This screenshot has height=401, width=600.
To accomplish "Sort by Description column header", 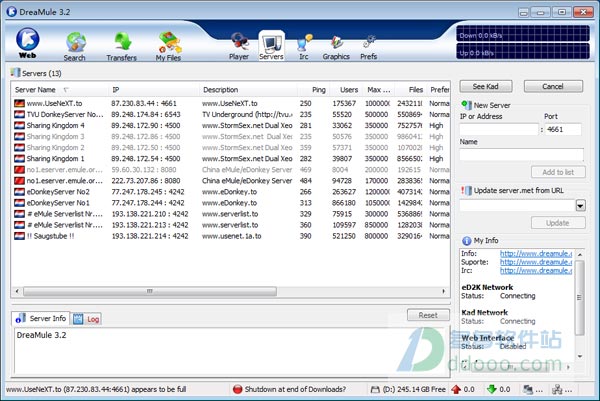I will (x=248, y=90).
